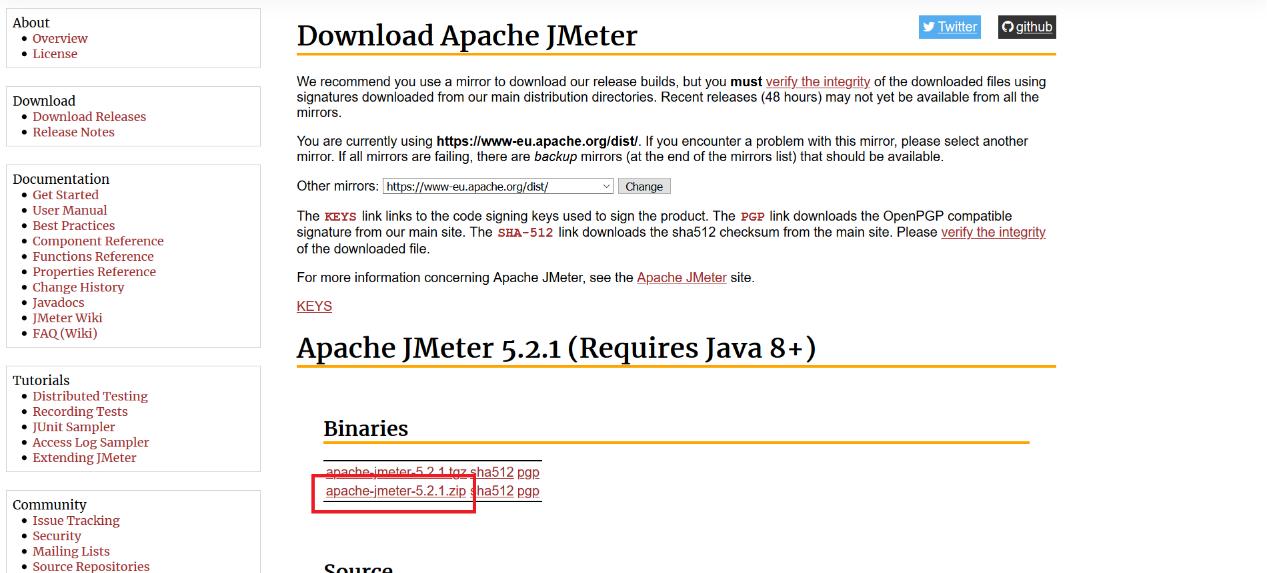Open Change History link
1267x573 pixels.
pyautogui.click(x=78, y=287)
